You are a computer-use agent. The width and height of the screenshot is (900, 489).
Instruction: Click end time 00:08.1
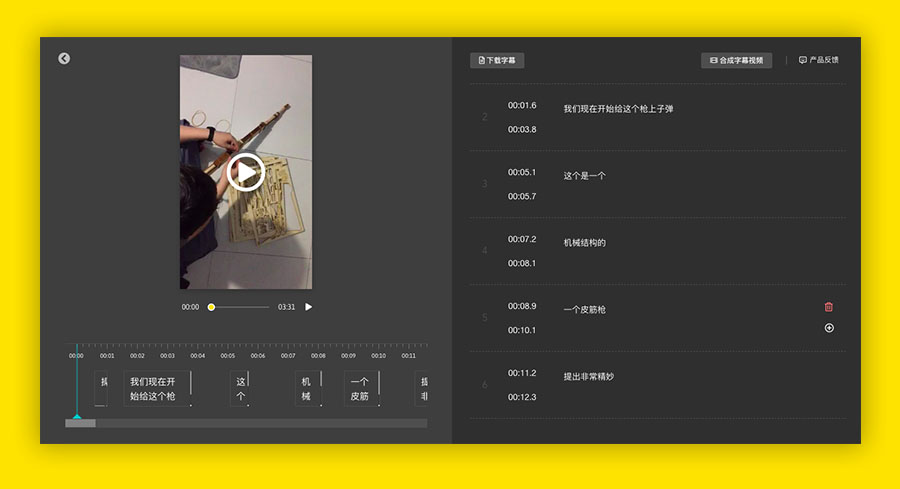[x=522, y=263]
